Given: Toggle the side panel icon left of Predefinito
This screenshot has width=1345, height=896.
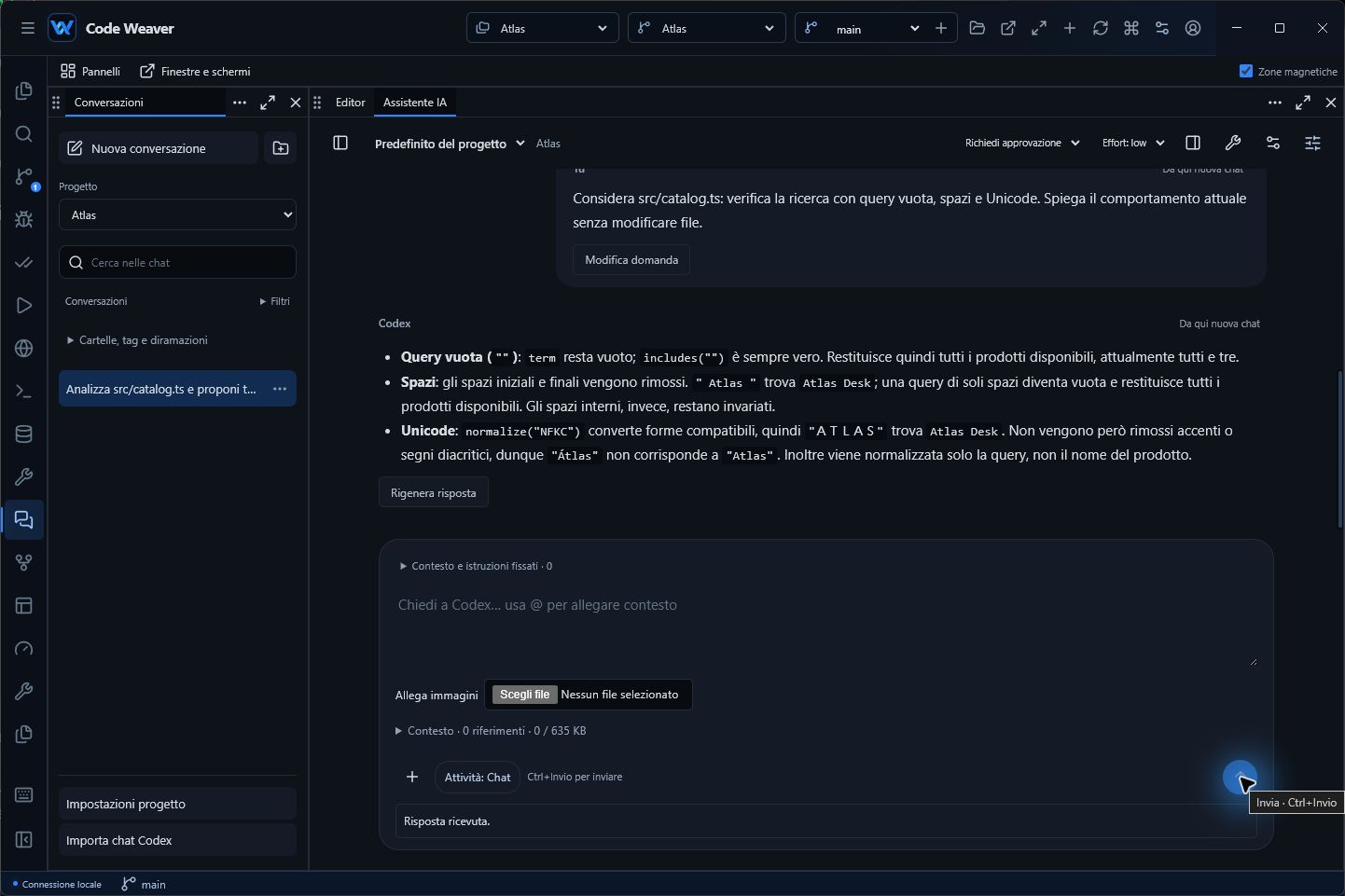Looking at the screenshot, I should [340, 143].
